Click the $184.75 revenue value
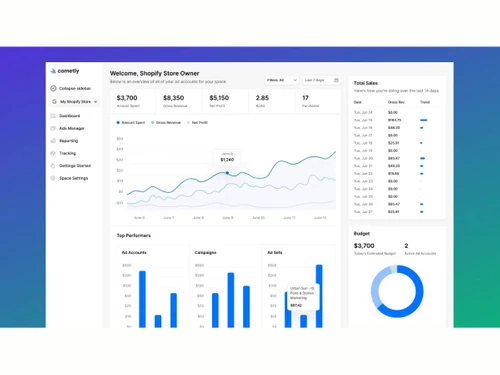The height and width of the screenshot is (375, 500). point(395,120)
